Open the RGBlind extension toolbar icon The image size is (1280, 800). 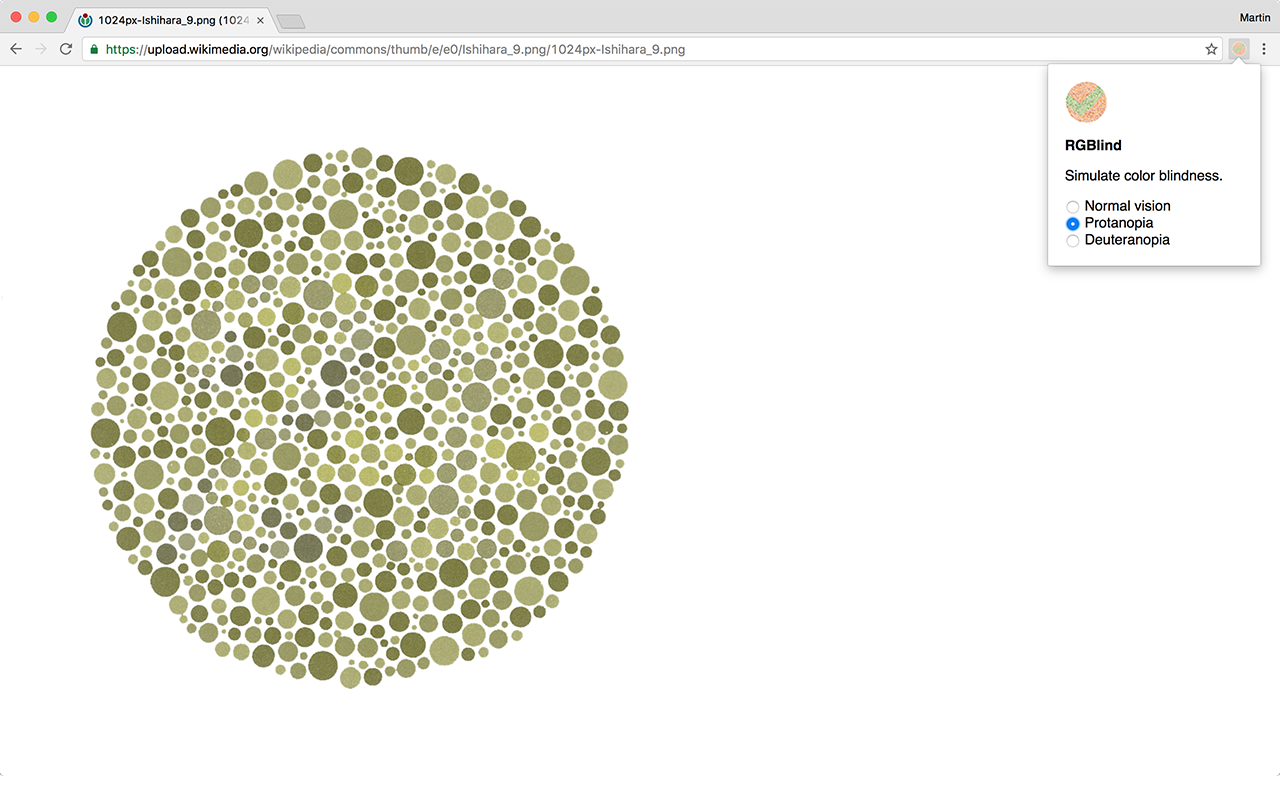point(1239,49)
